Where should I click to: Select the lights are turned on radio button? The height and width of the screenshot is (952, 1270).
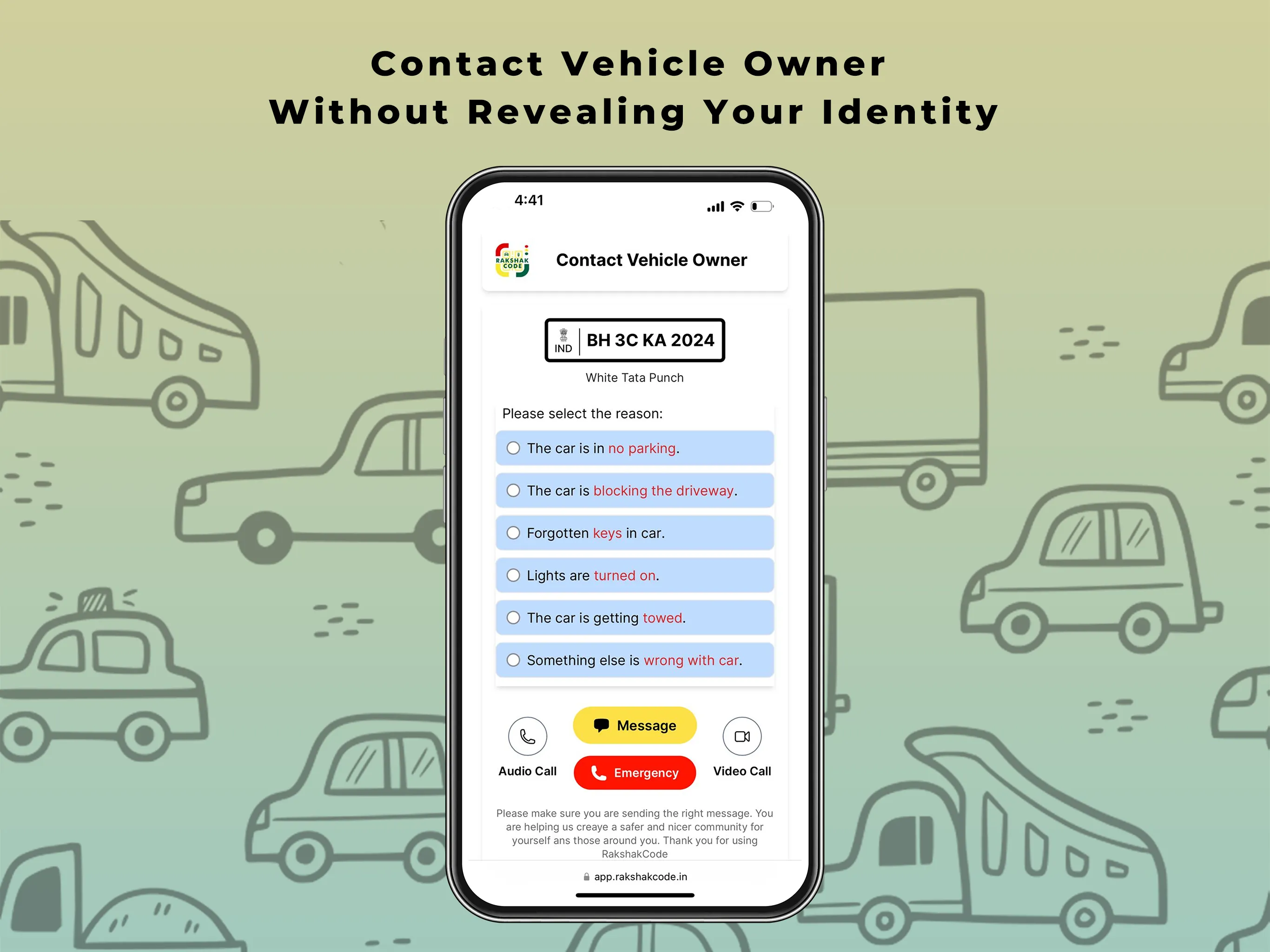(x=513, y=575)
